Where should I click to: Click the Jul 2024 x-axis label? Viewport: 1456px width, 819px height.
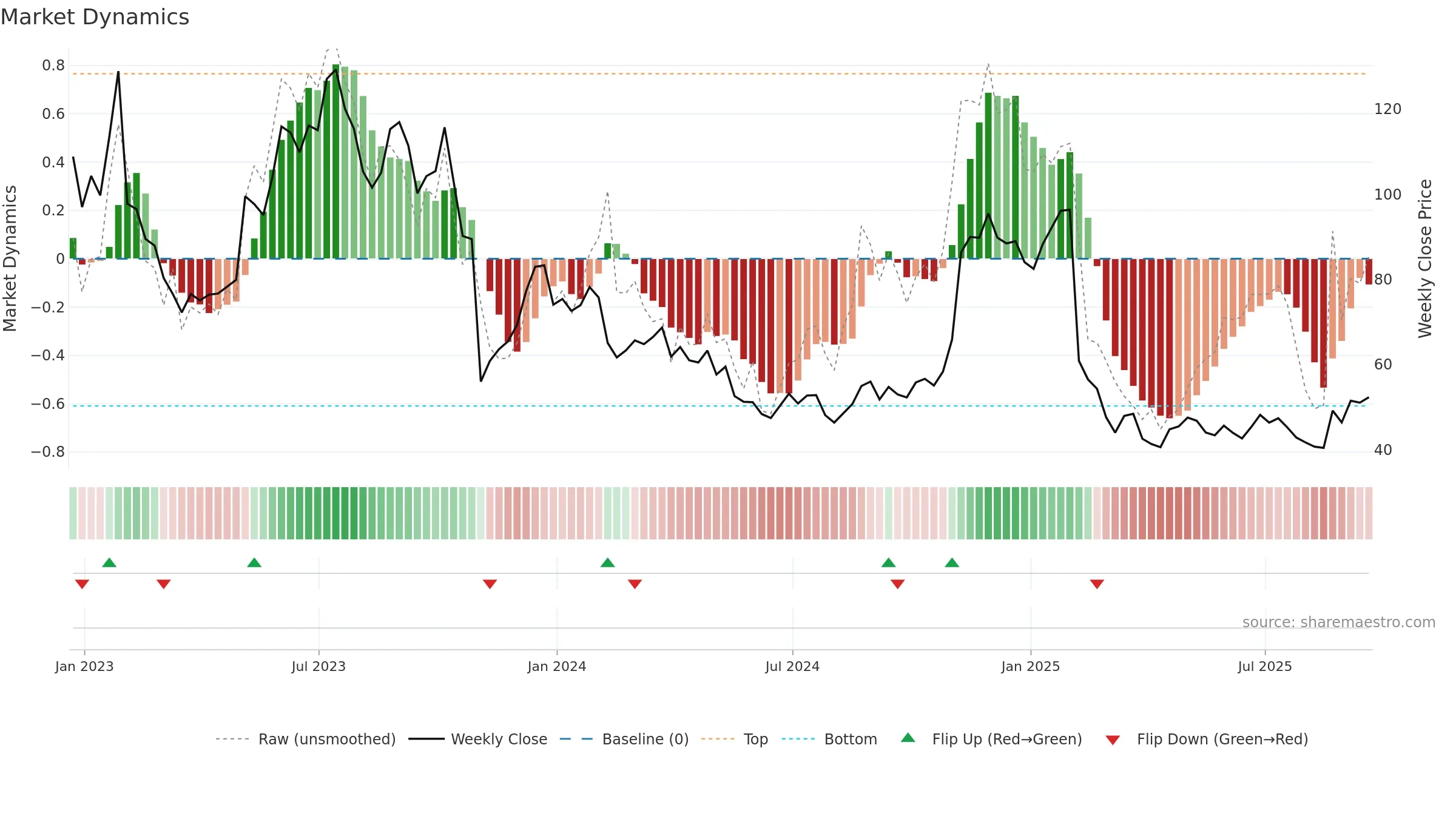(x=792, y=666)
